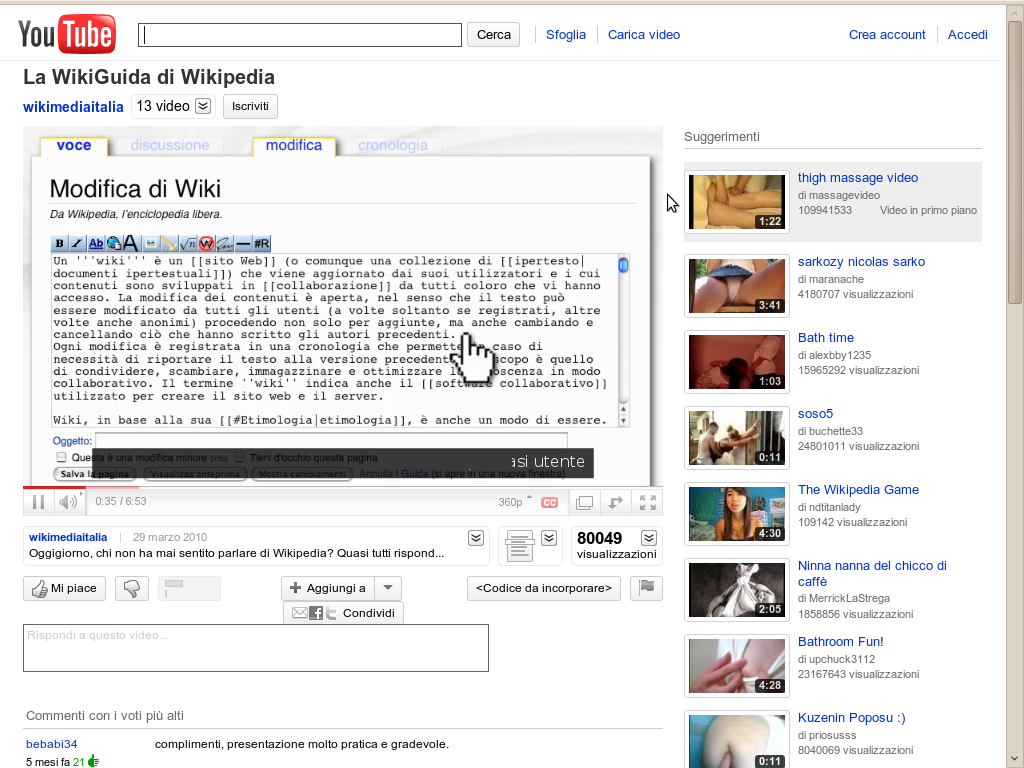The width and height of the screenshot is (1024, 768).
Task: Expand the video description text
Action: (476, 538)
